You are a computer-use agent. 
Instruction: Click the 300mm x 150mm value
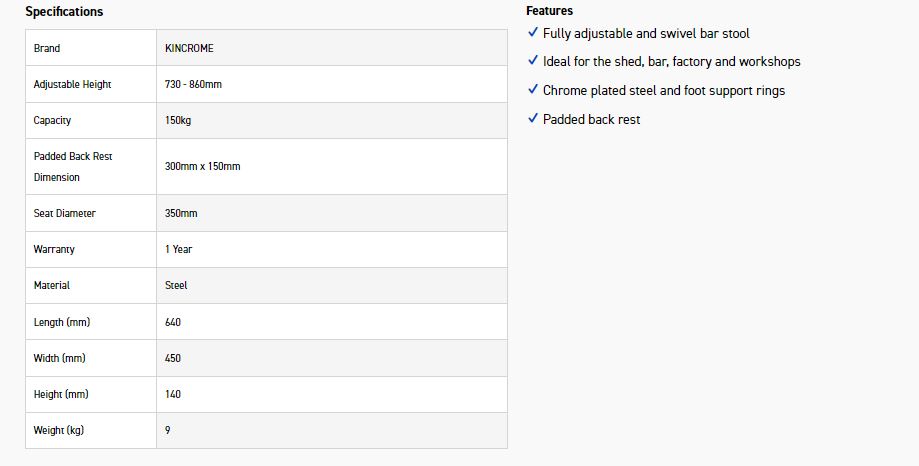(202, 166)
